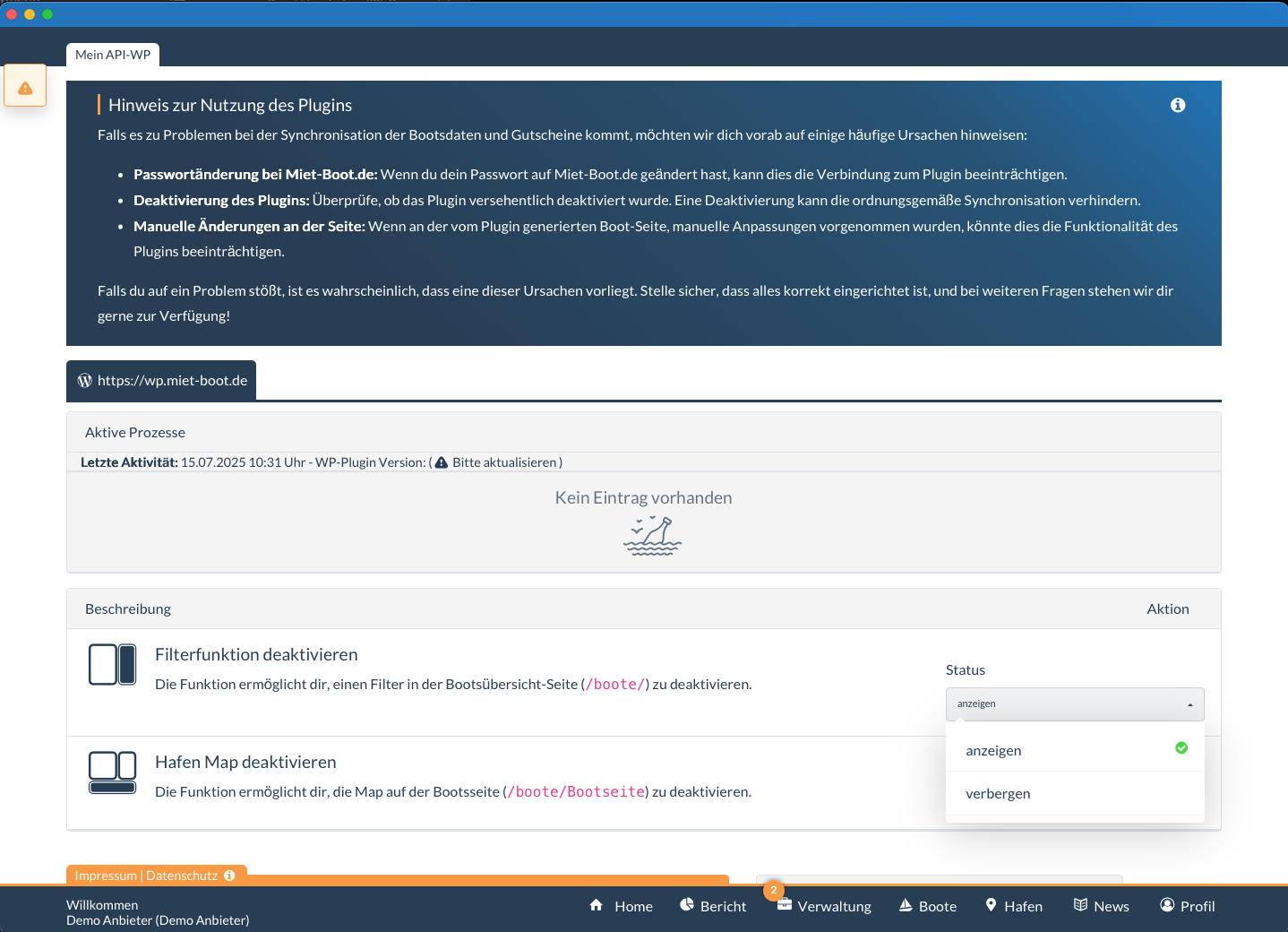The height and width of the screenshot is (932, 1288).
Task: Open the Mein API-WP tab
Action: [x=113, y=55]
